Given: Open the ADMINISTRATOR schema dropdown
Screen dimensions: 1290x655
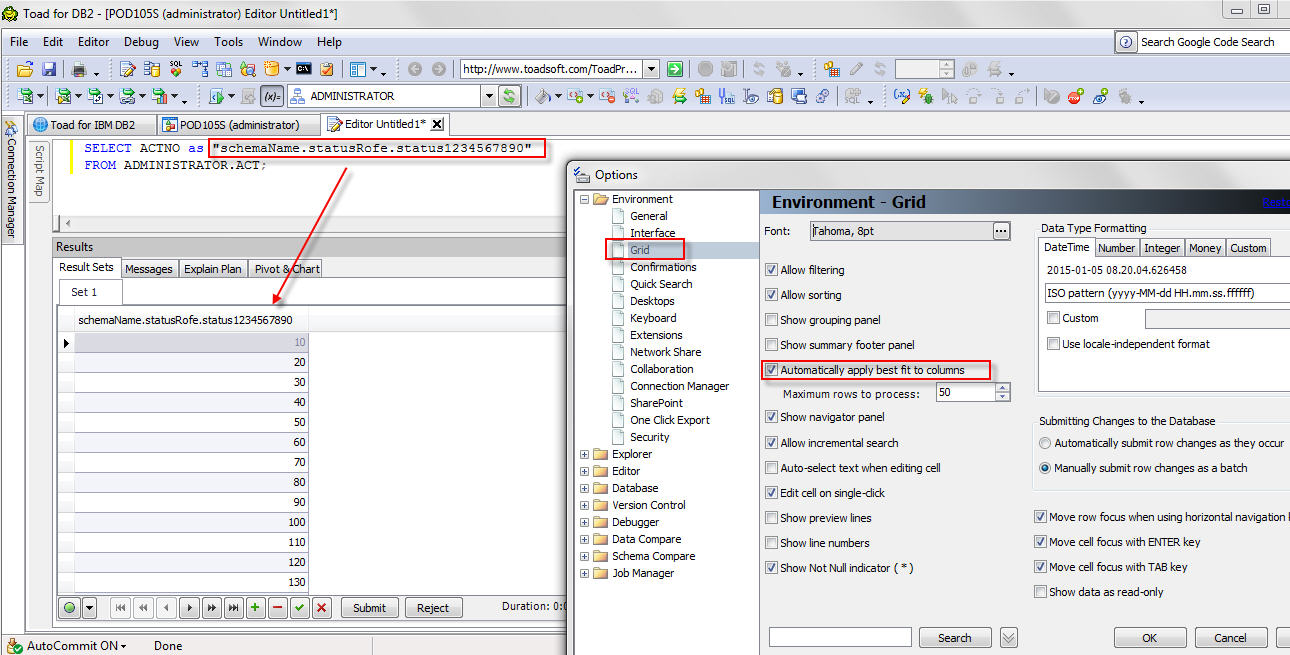Looking at the screenshot, I should [x=489, y=96].
